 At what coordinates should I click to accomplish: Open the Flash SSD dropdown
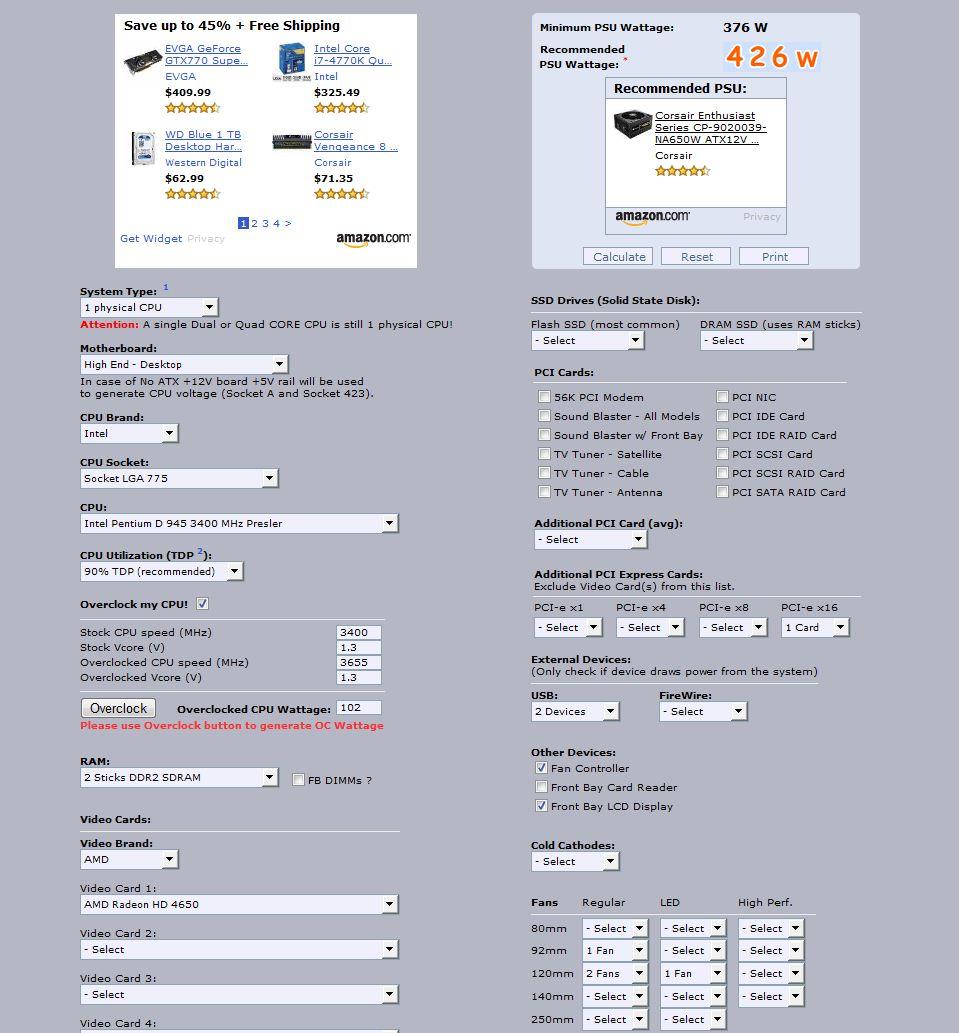[x=588, y=341]
